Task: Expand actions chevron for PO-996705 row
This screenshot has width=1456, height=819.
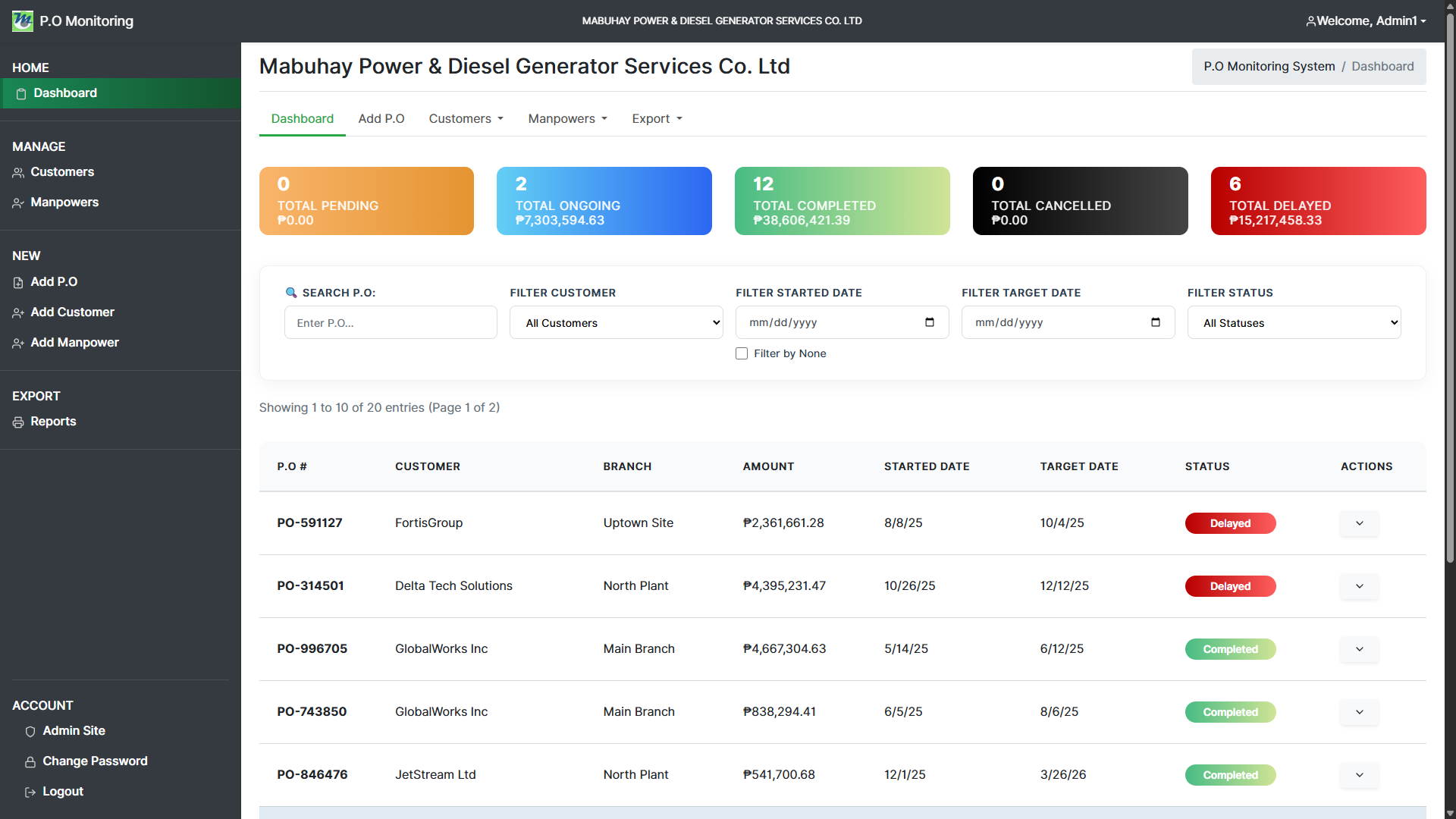Action: click(1359, 649)
